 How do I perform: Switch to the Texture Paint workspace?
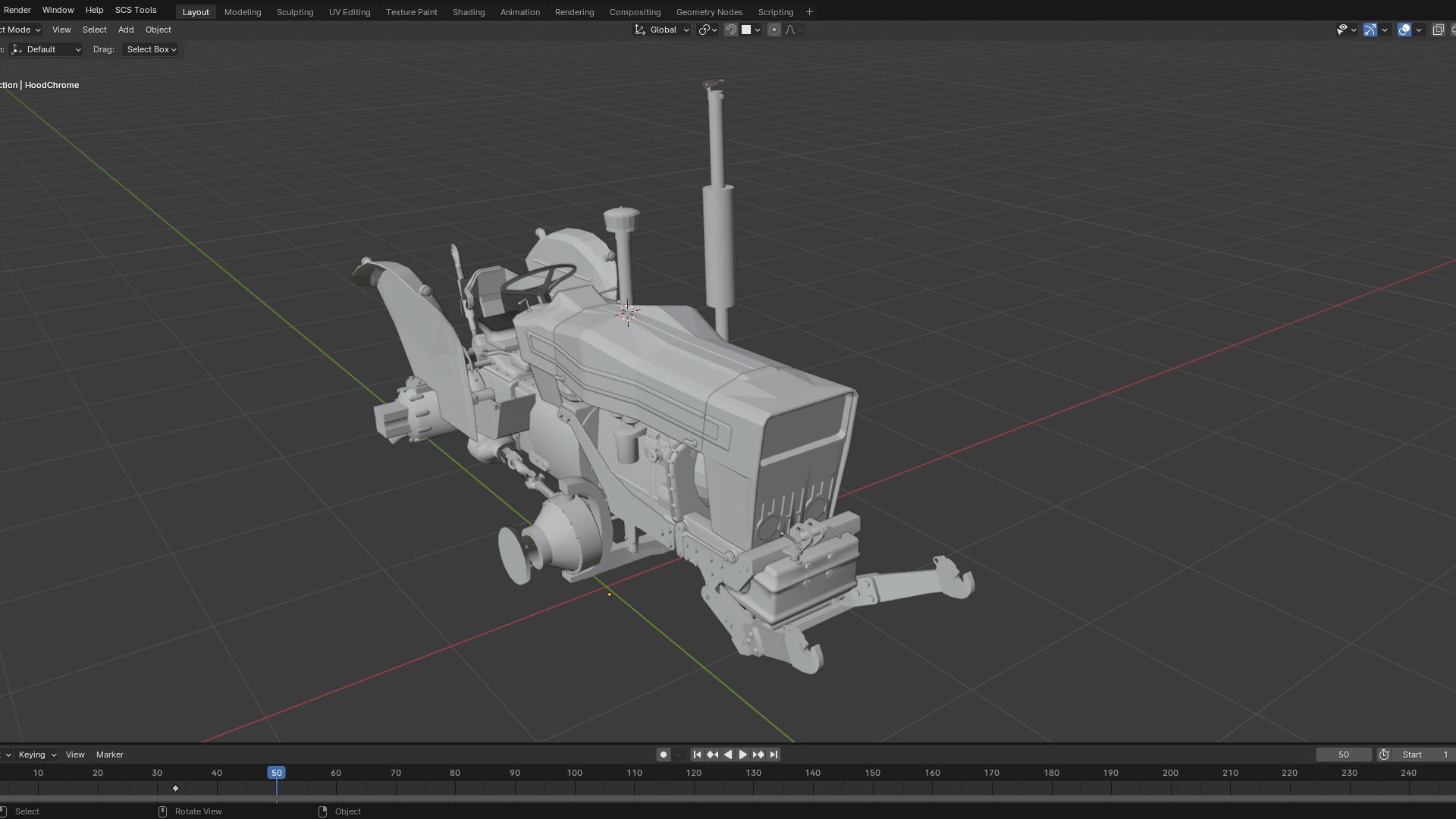click(412, 12)
